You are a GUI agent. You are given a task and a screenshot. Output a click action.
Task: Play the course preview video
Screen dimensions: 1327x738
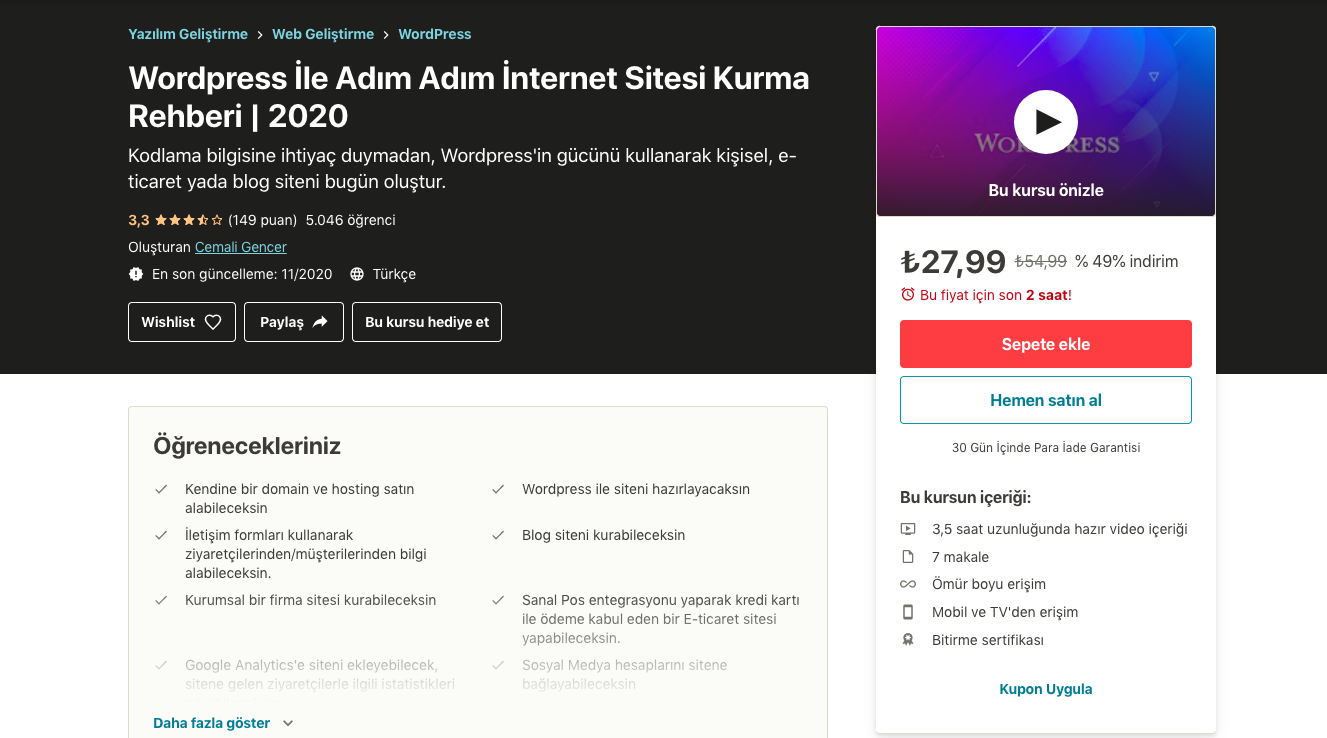1046,122
